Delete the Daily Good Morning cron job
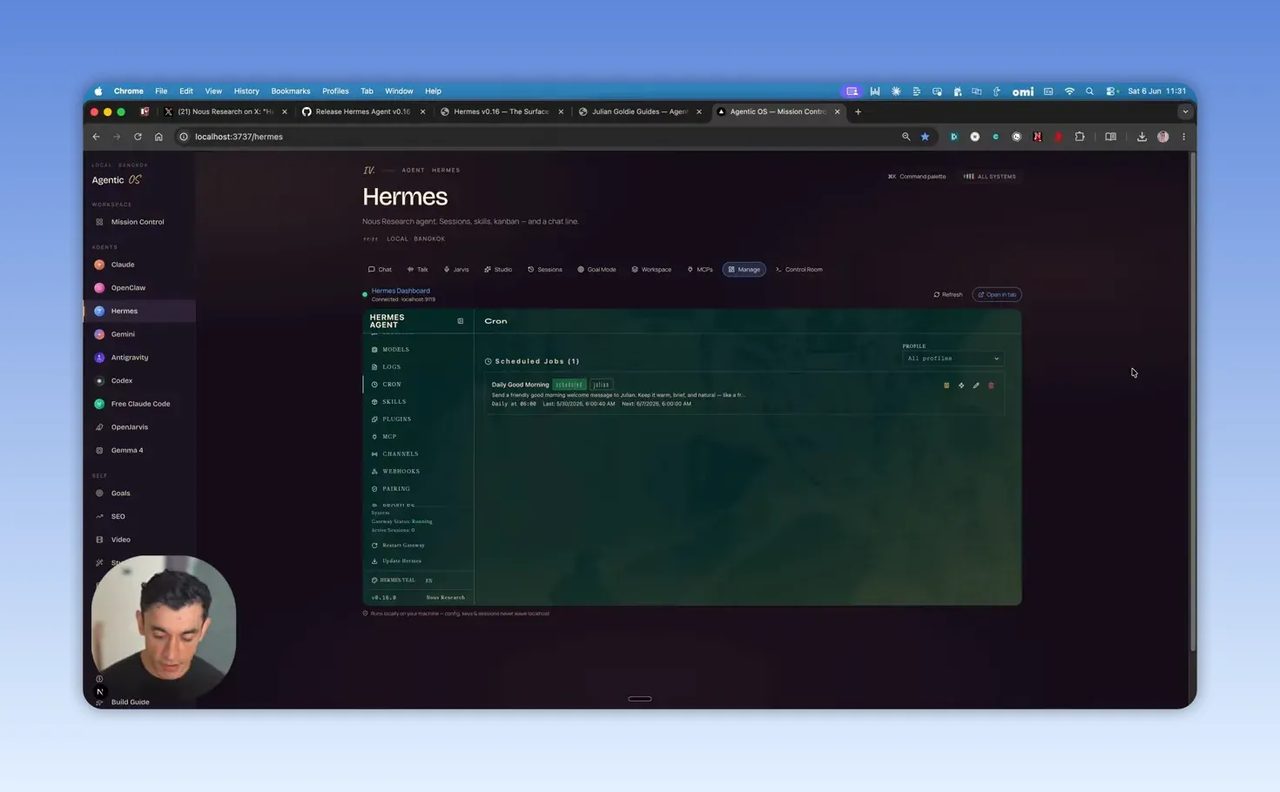This screenshot has height=792, width=1280. 991,385
